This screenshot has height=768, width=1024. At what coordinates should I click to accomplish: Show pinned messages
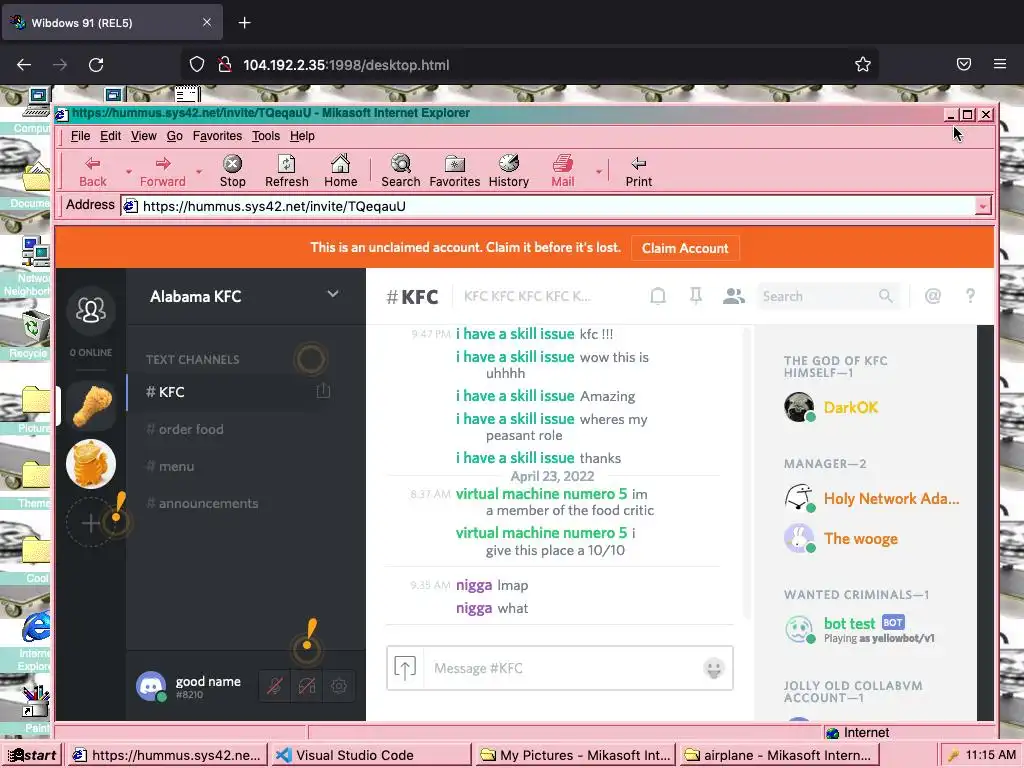(x=696, y=296)
